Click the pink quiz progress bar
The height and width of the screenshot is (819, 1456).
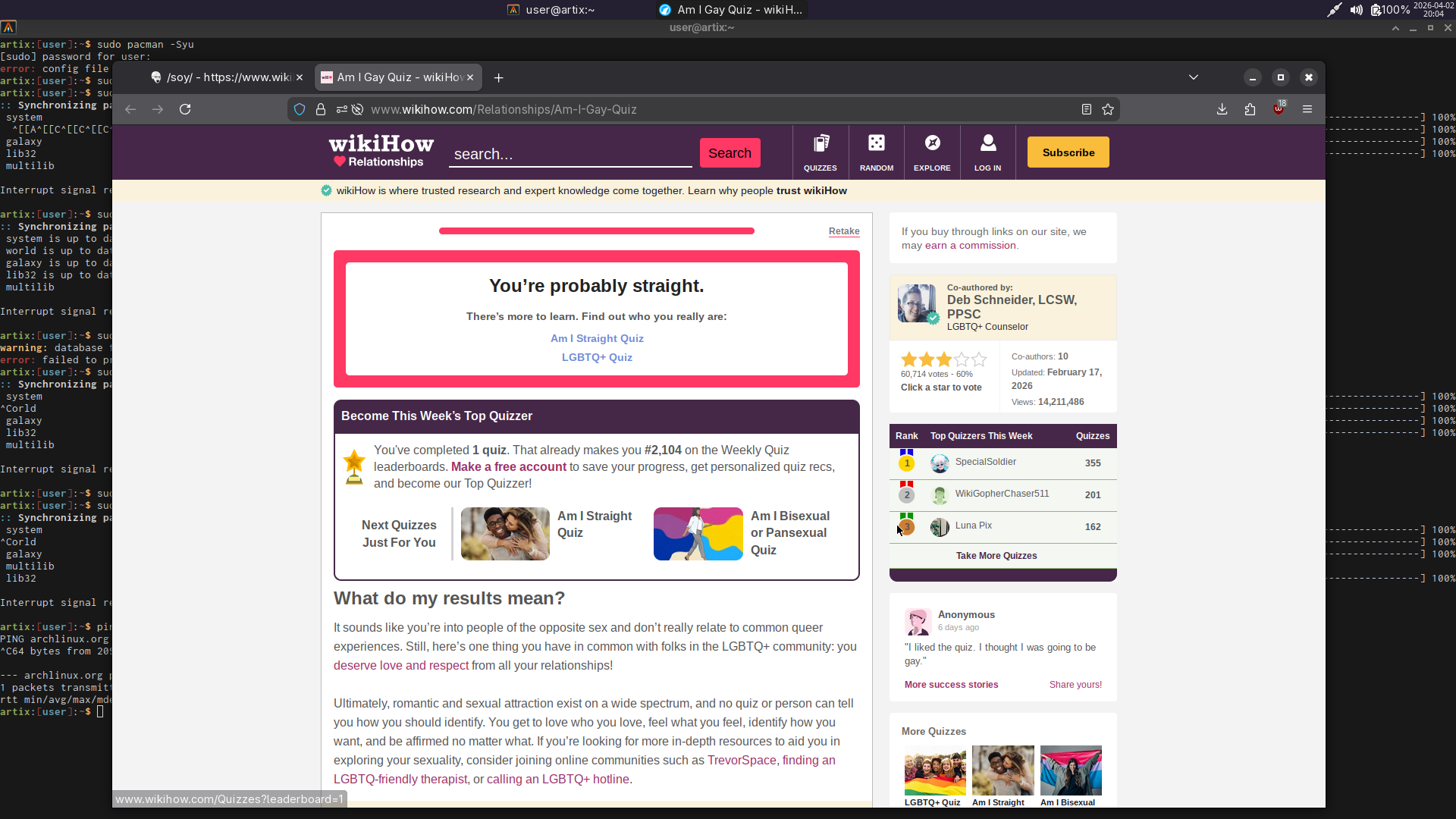[596, 231]
